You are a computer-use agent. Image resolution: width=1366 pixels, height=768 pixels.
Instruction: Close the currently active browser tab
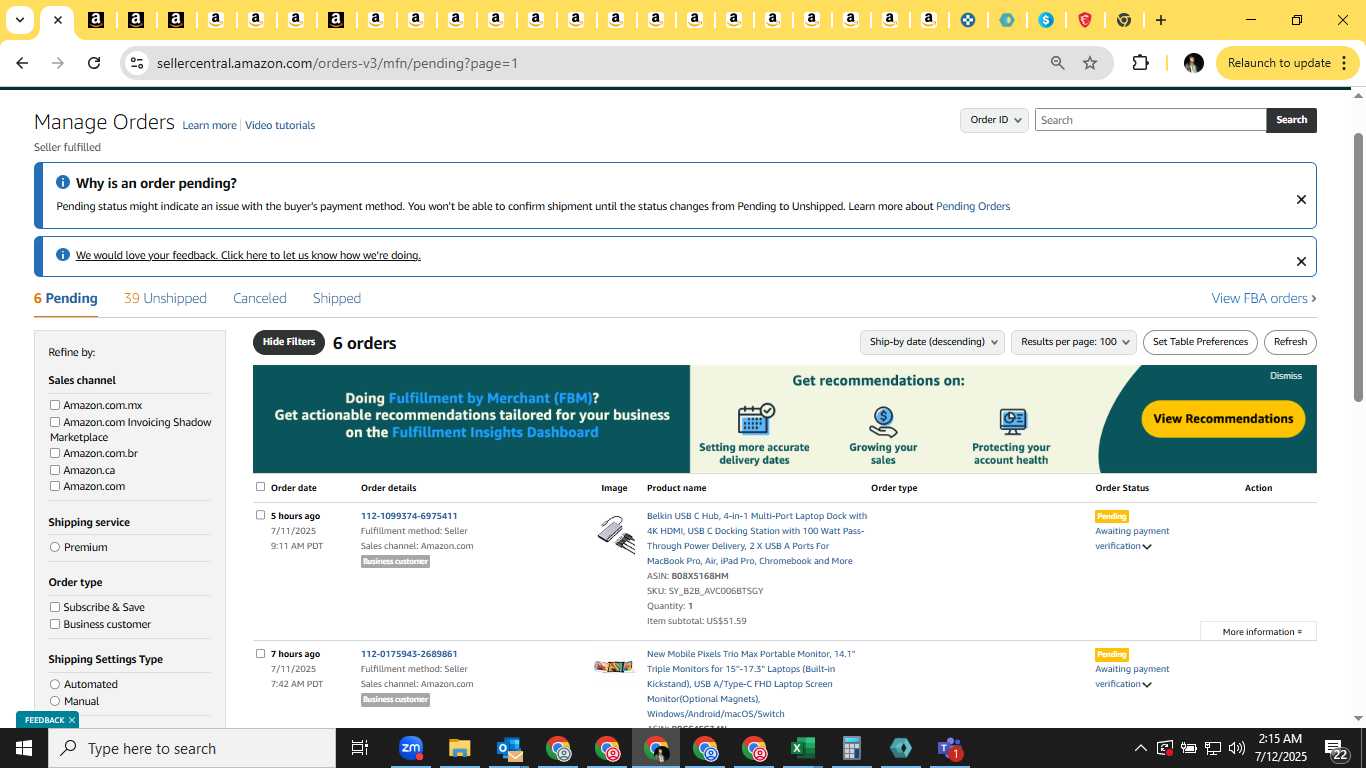click(x=58, y=20)
